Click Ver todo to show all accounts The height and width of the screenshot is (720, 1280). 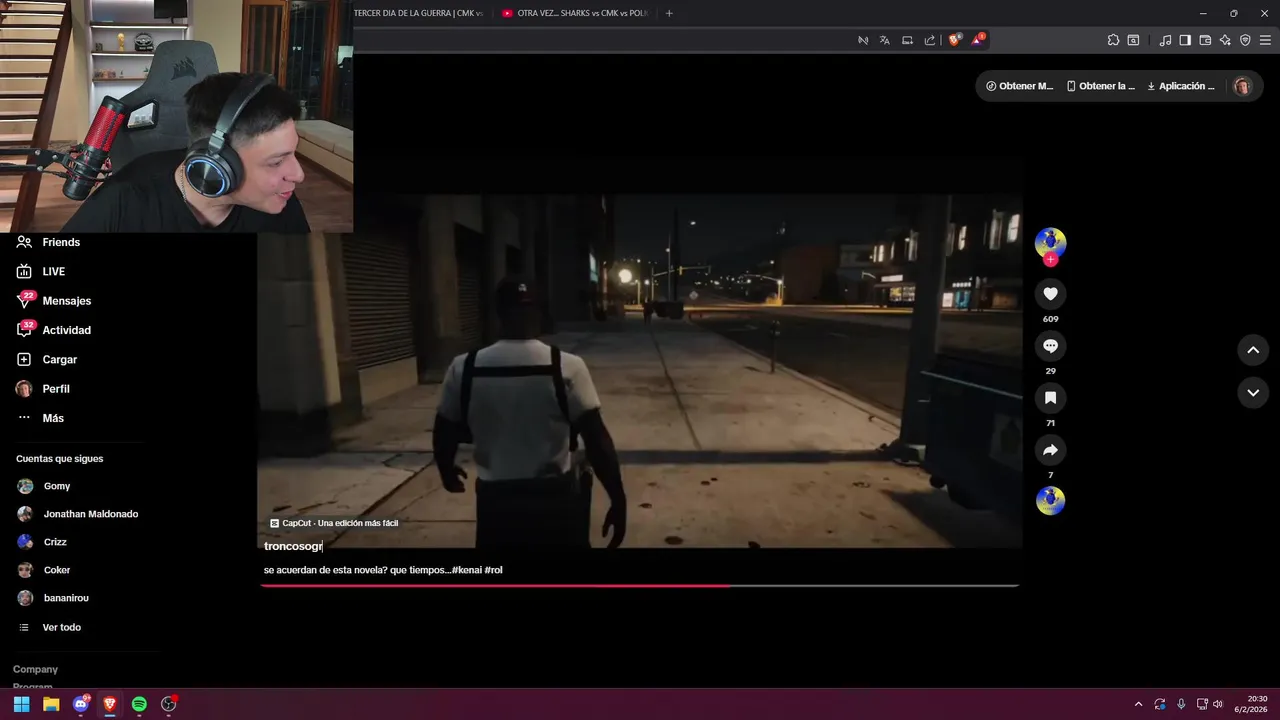coord(50,627)
